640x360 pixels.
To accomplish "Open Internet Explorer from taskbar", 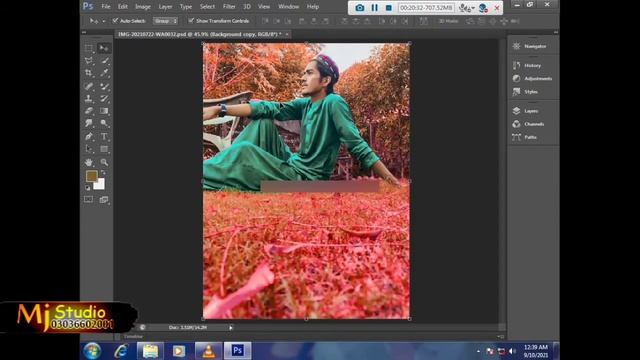I will (121, 351).
